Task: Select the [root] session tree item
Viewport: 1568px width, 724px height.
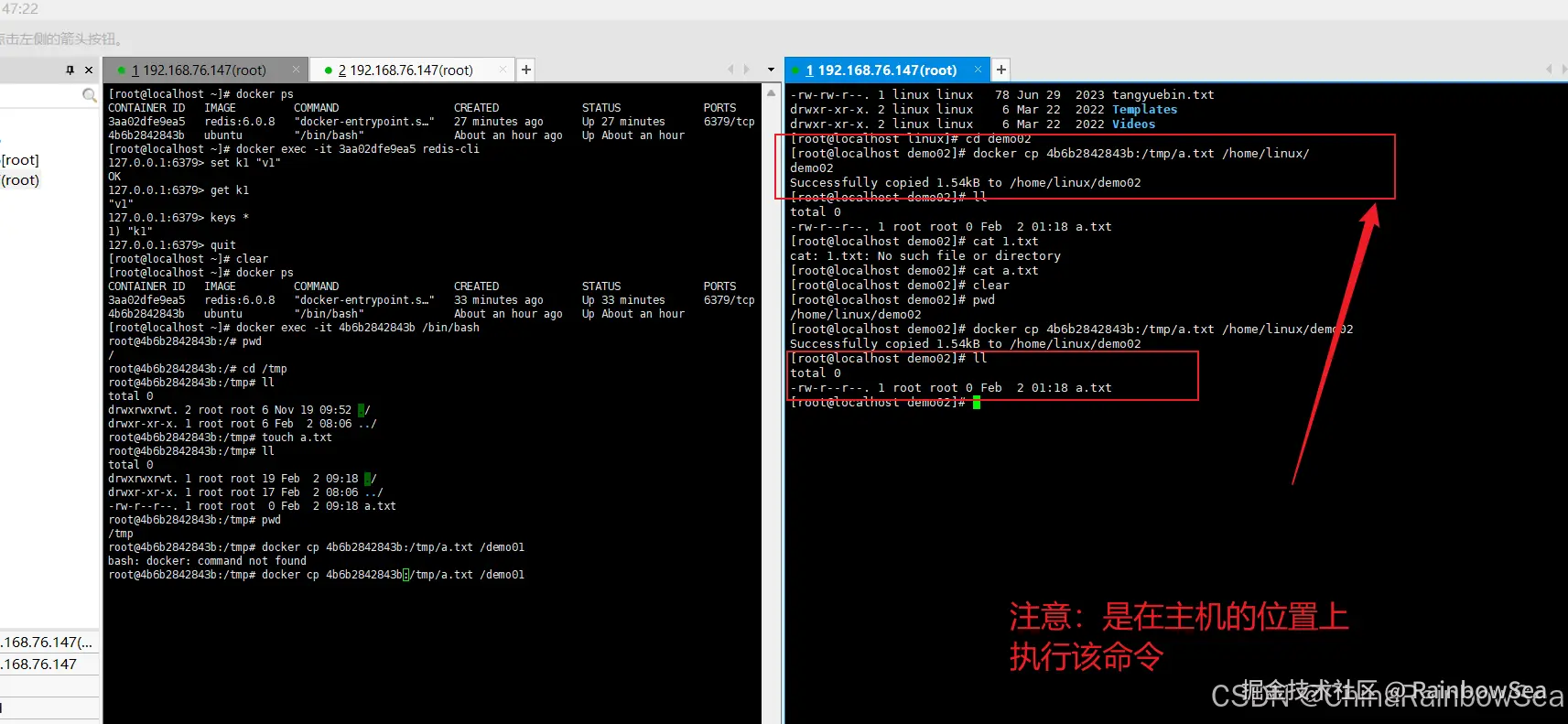Action: click(20, 160)
